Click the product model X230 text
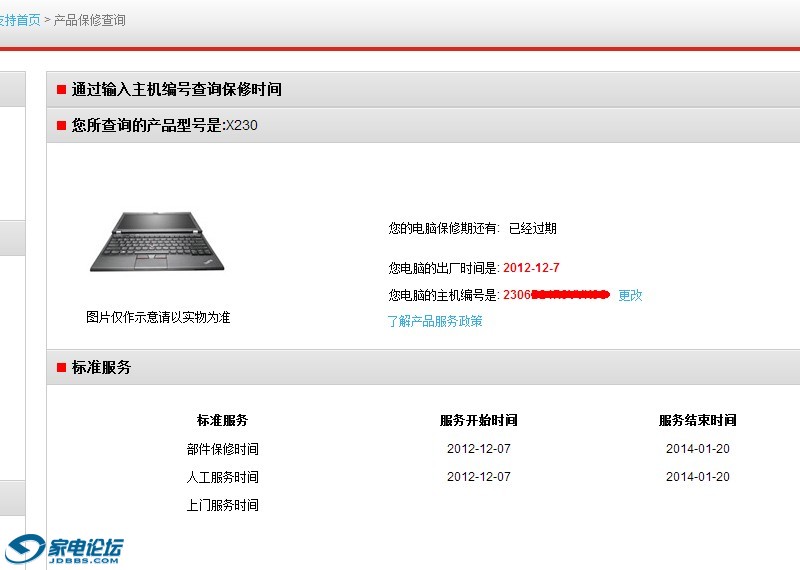Screen dimensions: 800x570 coord(242,125)
